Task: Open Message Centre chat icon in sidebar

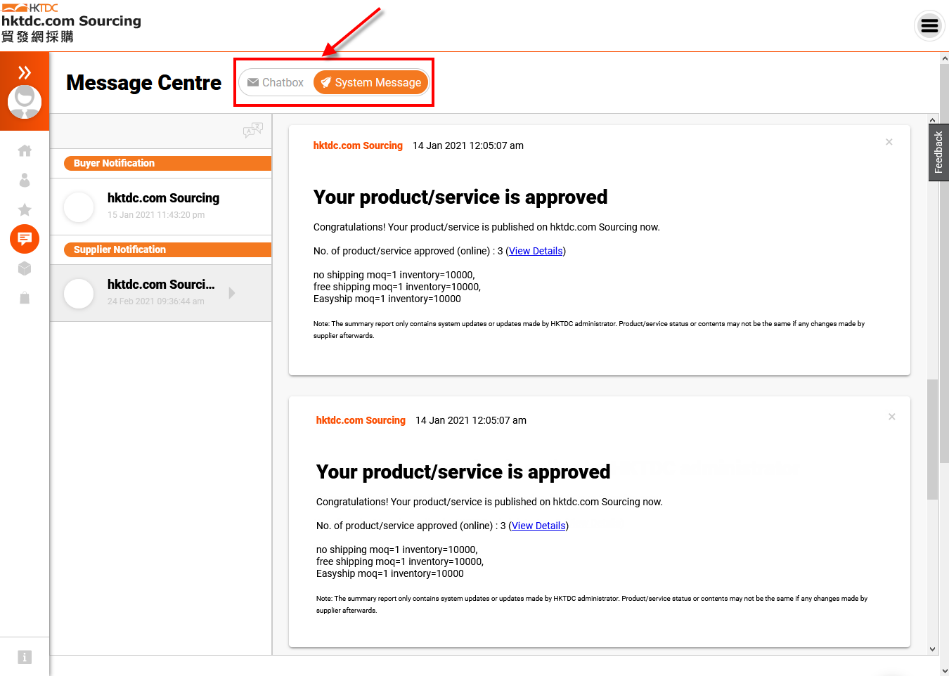Action: [x=25, y=239]
